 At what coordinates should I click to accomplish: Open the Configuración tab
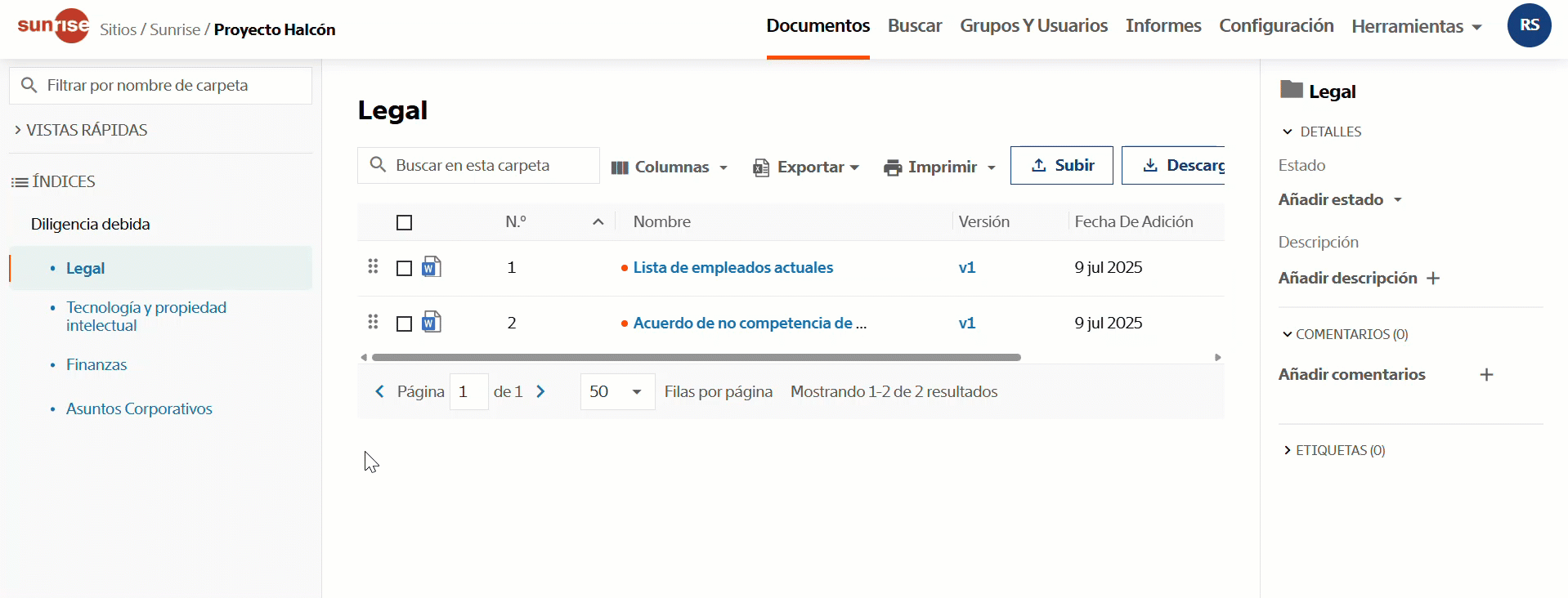(x=1276, y=25)
